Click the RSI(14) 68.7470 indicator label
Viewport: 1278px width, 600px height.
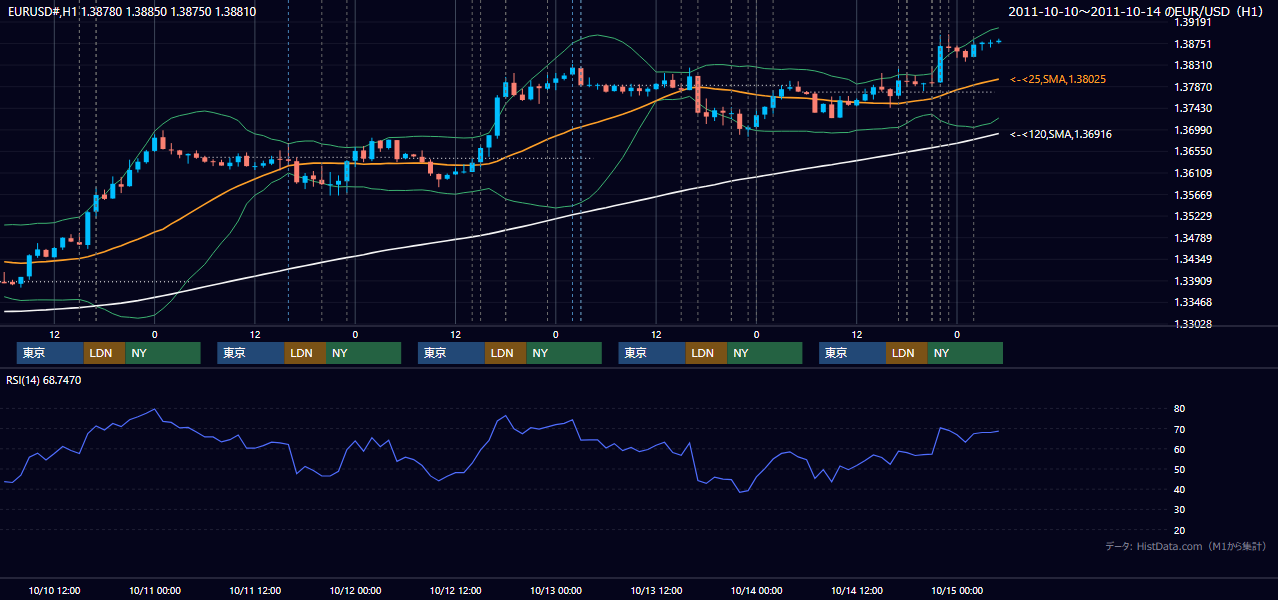pyautogui.click(x=44, y=381)
